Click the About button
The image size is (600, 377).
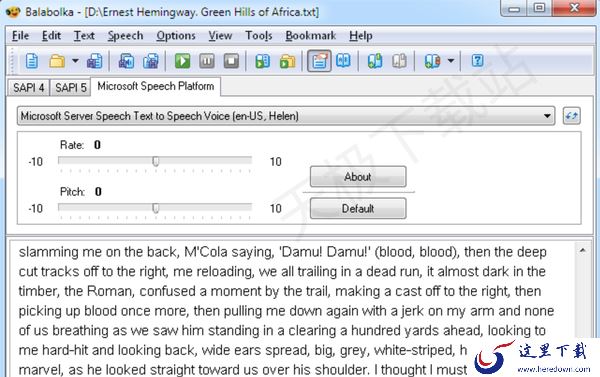[x=358, y=176]
